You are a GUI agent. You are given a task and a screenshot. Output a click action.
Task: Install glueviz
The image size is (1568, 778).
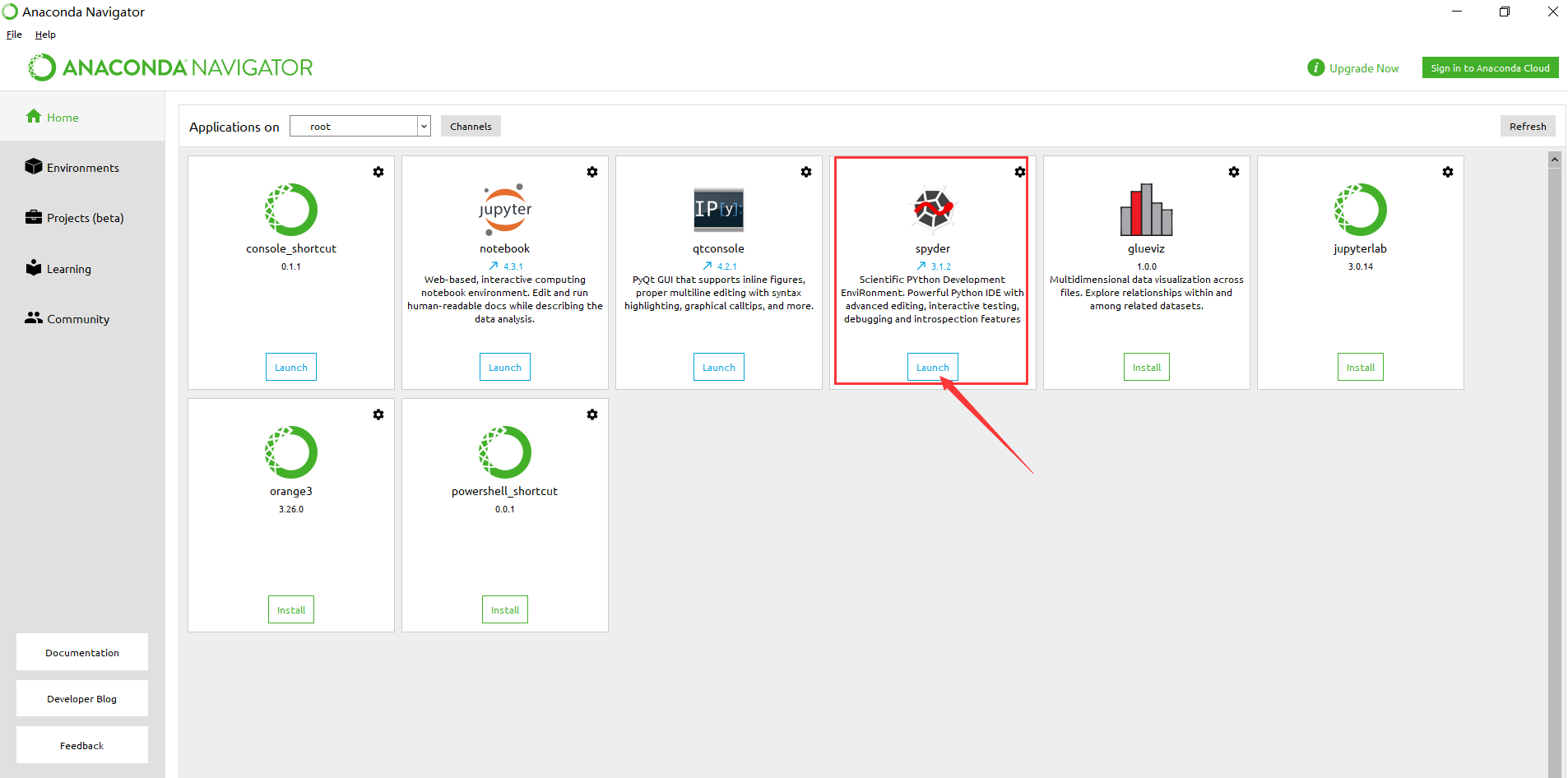pos(1147,367)
